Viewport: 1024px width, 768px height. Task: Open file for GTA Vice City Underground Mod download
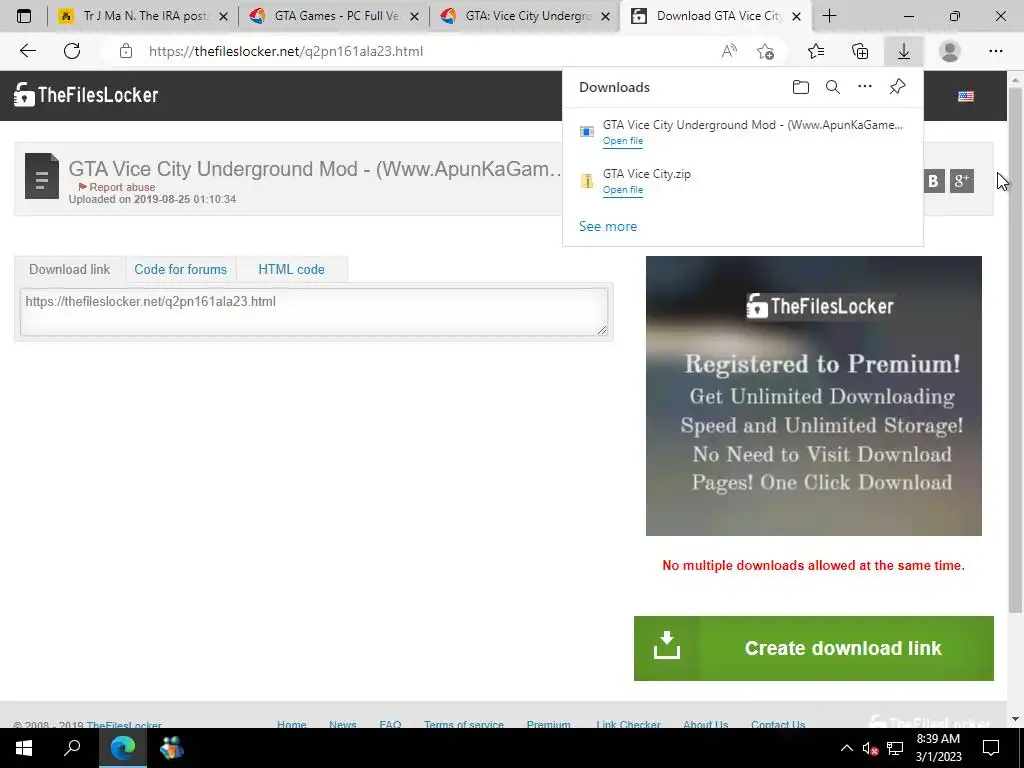click(622, 141)
